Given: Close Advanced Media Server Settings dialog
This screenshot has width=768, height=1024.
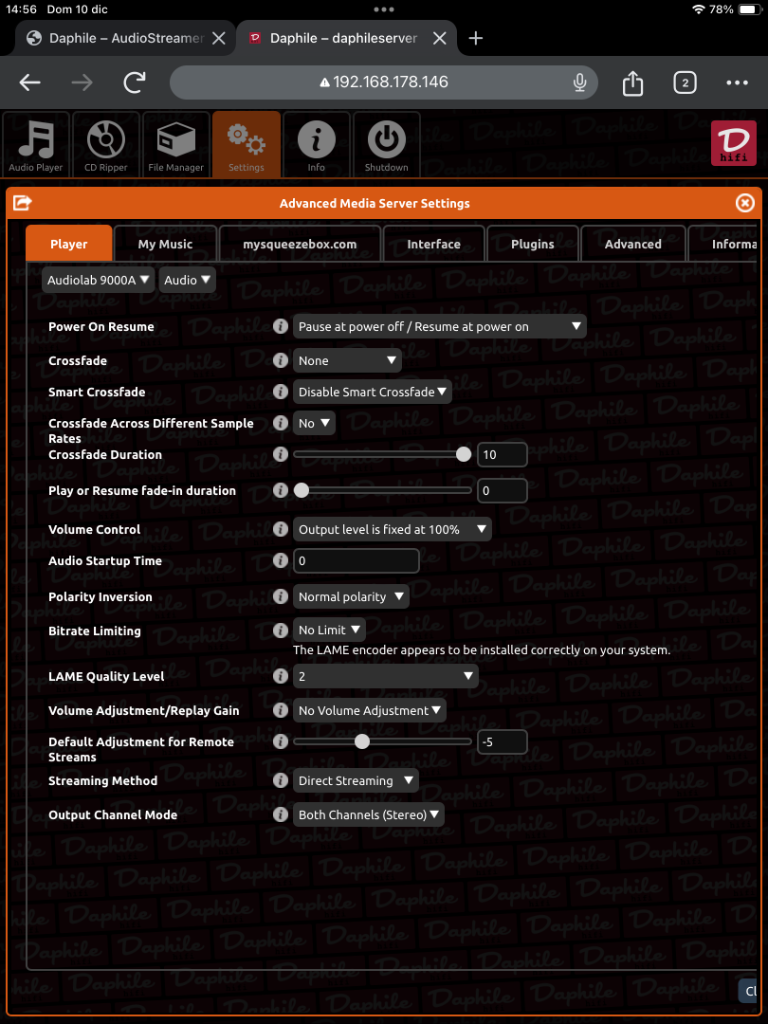Looking at the screenshot, I should click(x=745, y=203).
